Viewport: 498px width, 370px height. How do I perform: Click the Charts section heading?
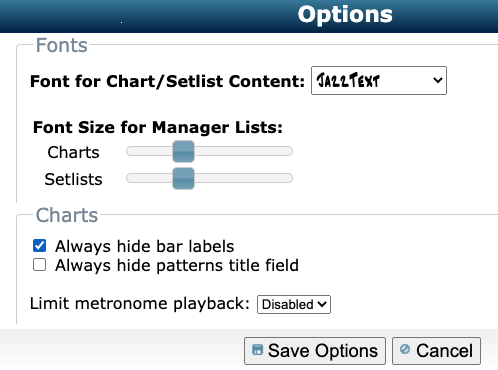click(67, 215)
